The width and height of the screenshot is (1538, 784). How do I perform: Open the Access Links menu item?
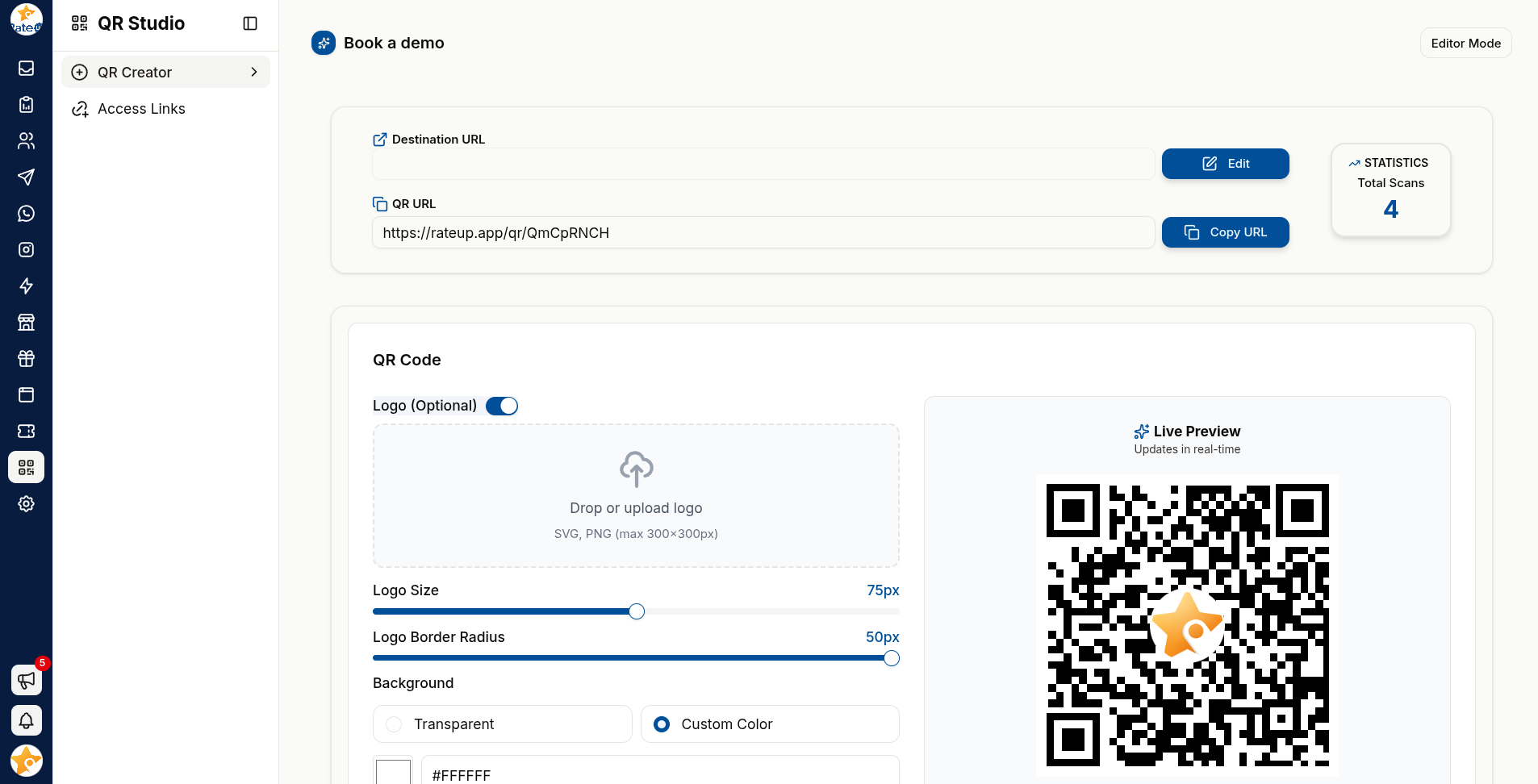point(165,109)
